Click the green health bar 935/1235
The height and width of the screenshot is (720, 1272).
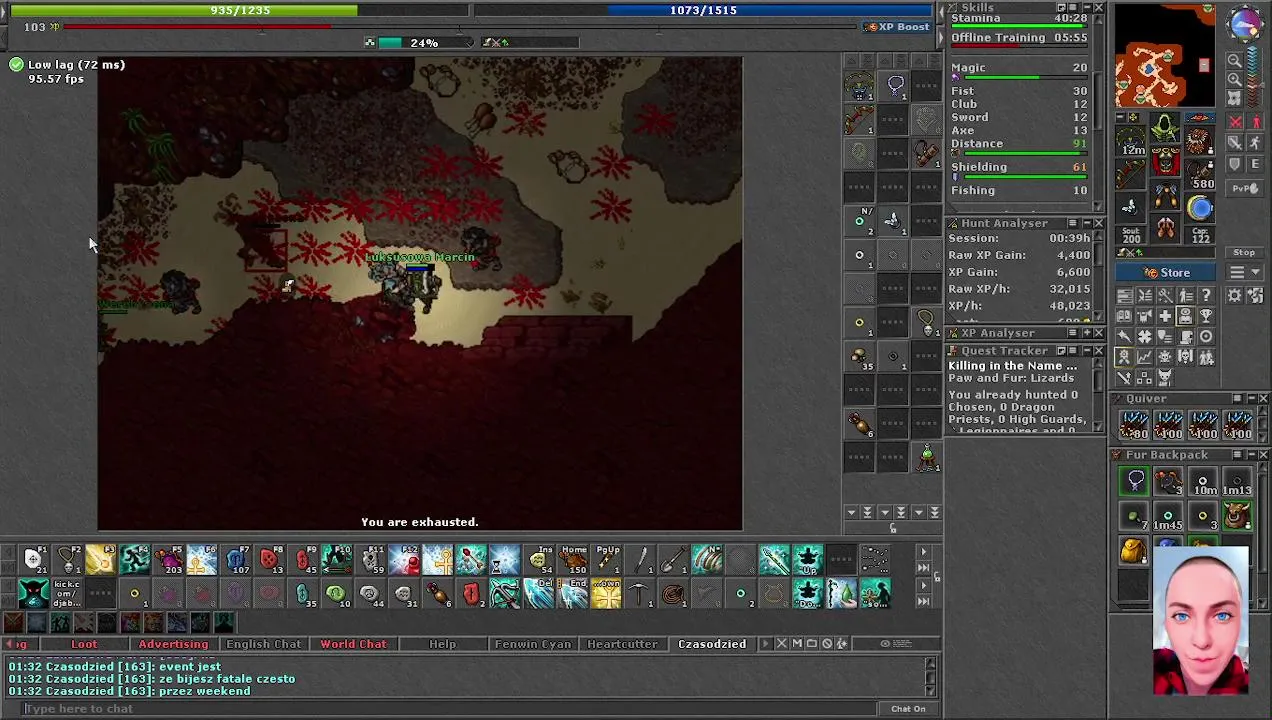[240, 10]
